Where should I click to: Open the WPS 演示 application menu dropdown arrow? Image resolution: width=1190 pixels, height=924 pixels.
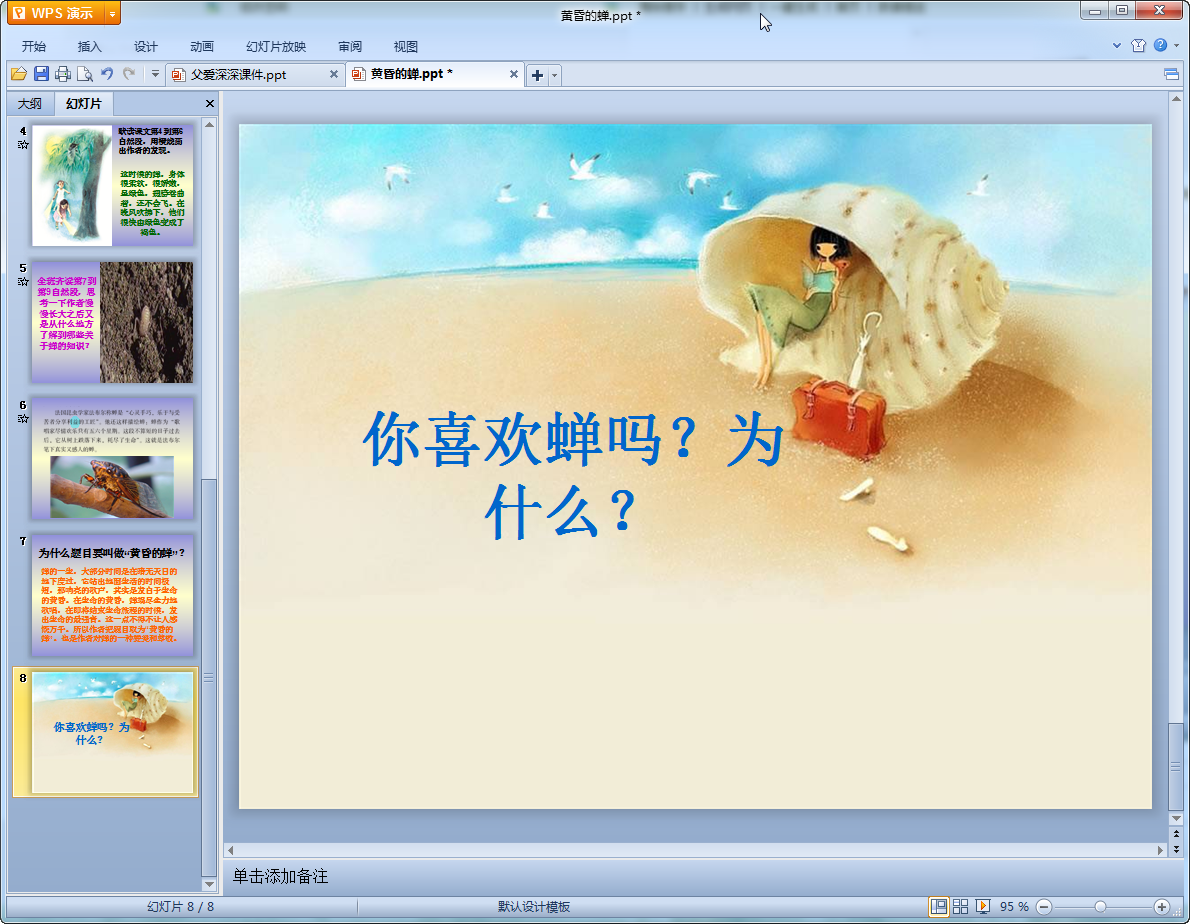pos(112,13)
